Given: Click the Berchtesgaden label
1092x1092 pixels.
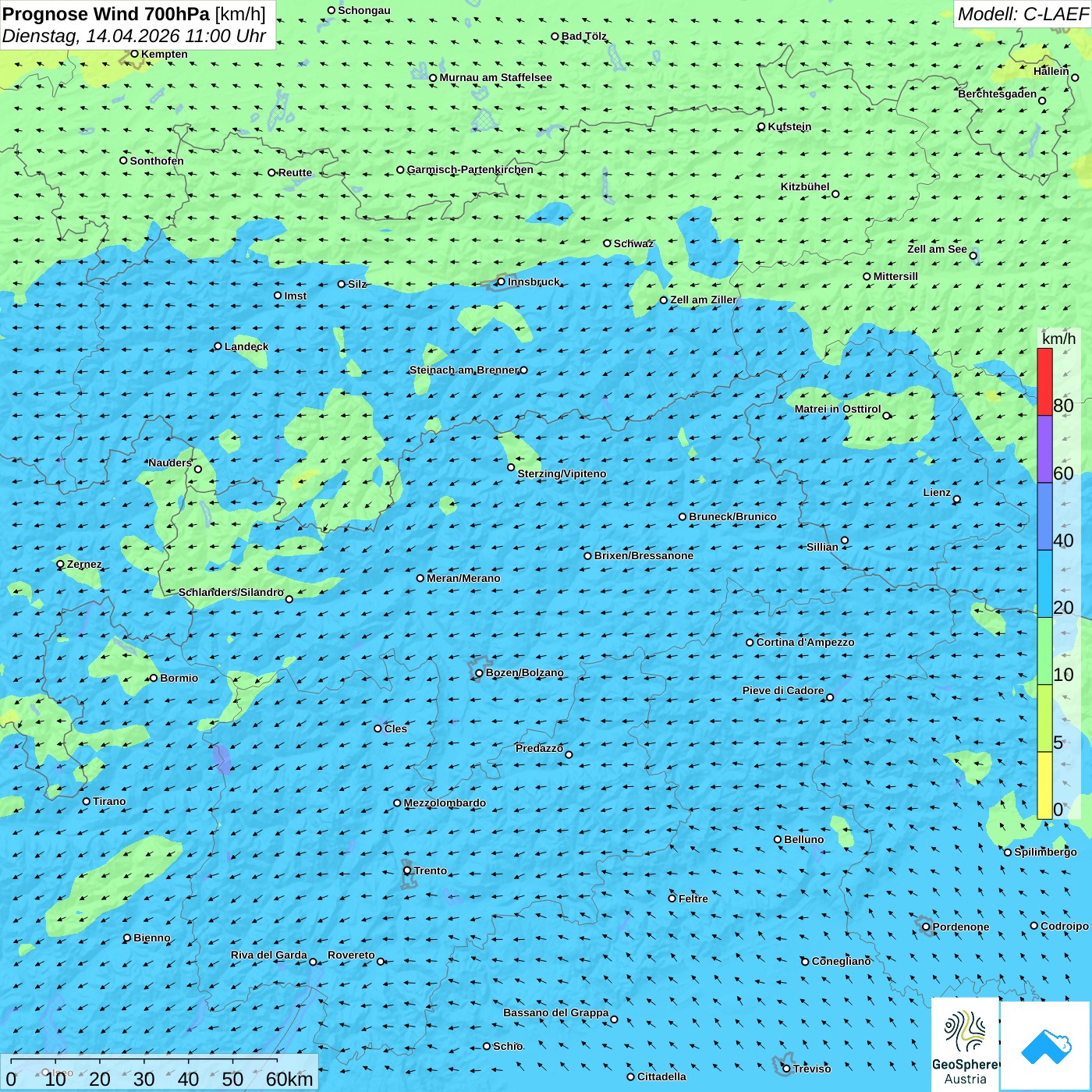Looking at the screenshot, I should coord(998,94).
